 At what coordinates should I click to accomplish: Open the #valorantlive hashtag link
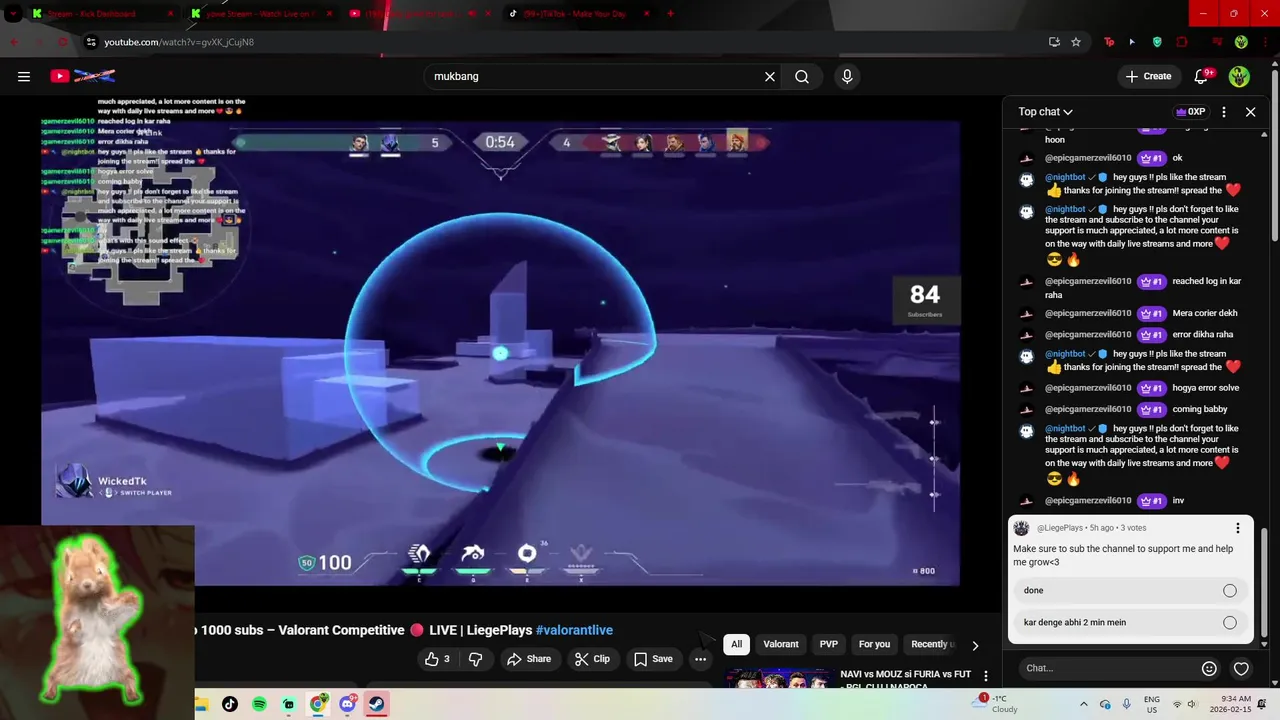tap(574, 630)
